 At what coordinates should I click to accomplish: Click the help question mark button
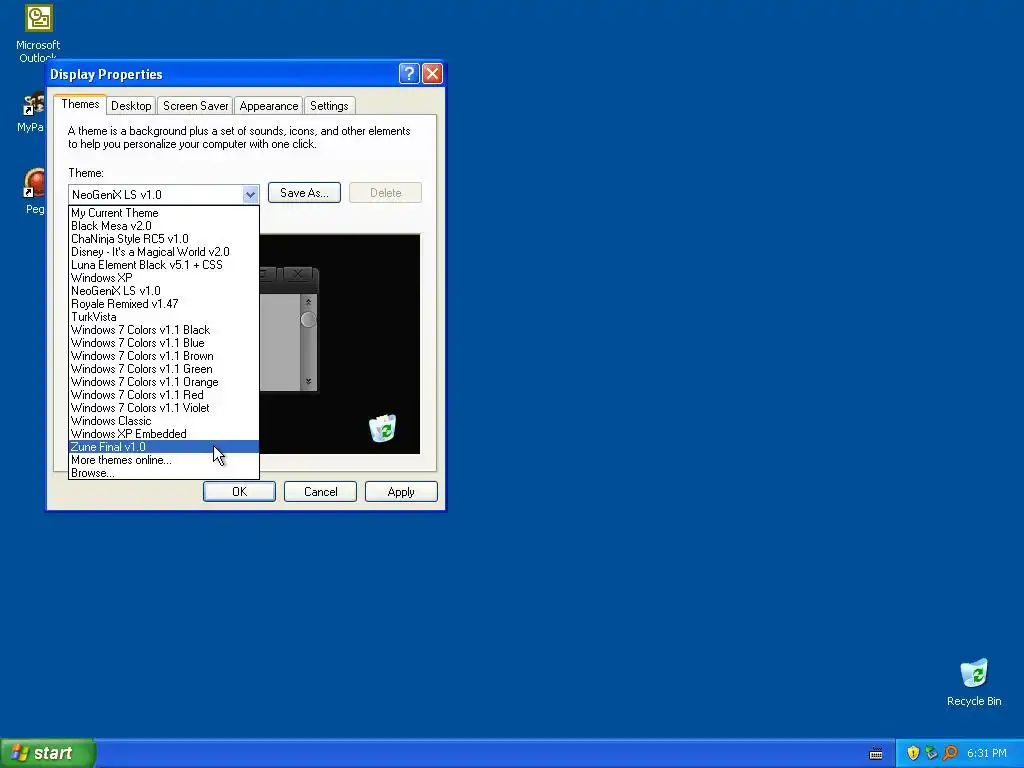point(409,74)
